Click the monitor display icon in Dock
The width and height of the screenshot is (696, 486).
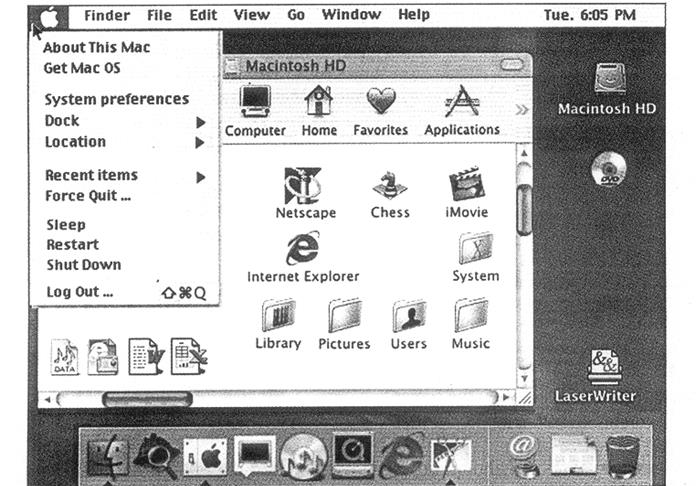[255, 455]
